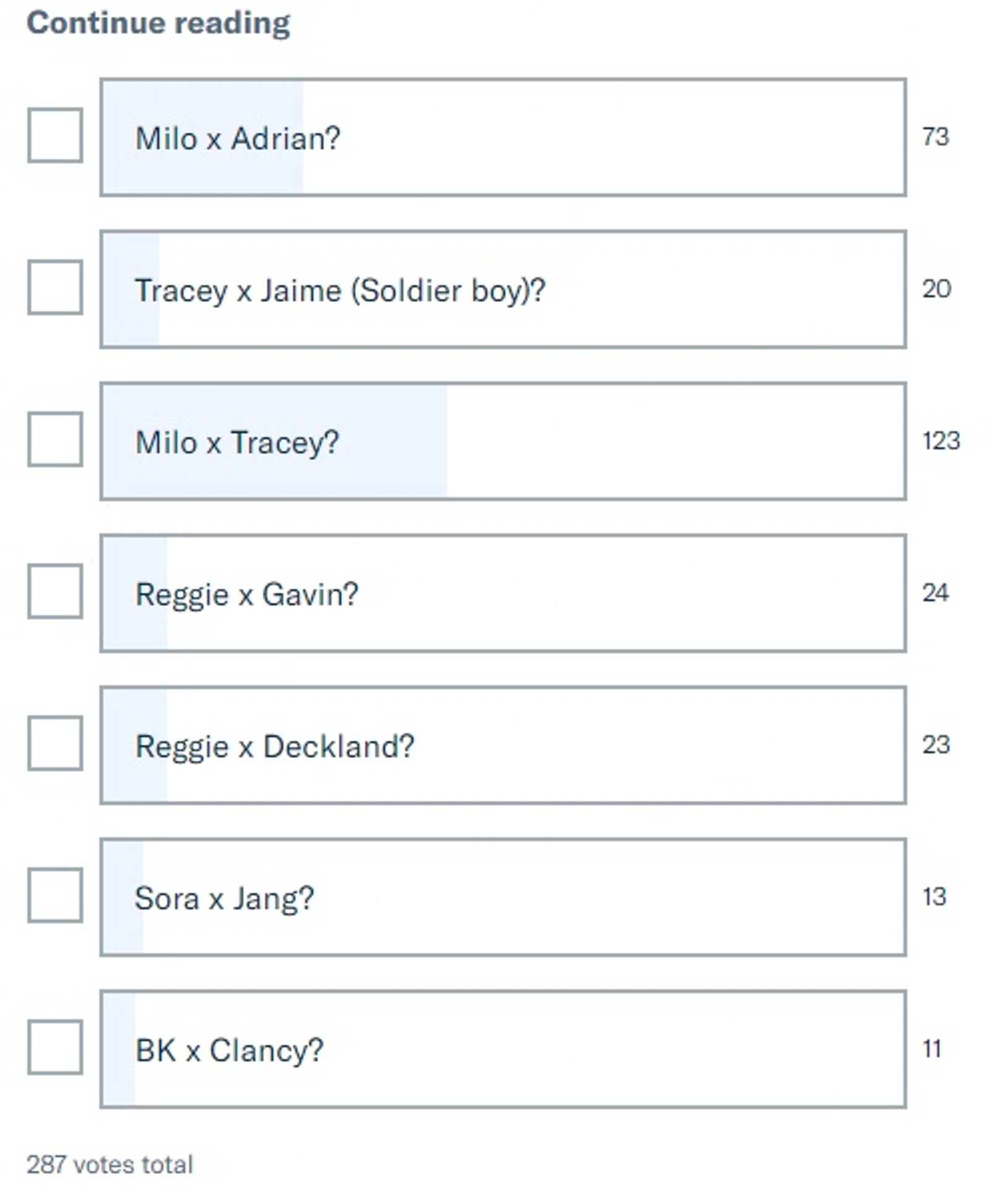Click the "Milo x Adrian?" option label
Image resolution: width=990 pixels, height=1204 pixels.
click(238, 138)
